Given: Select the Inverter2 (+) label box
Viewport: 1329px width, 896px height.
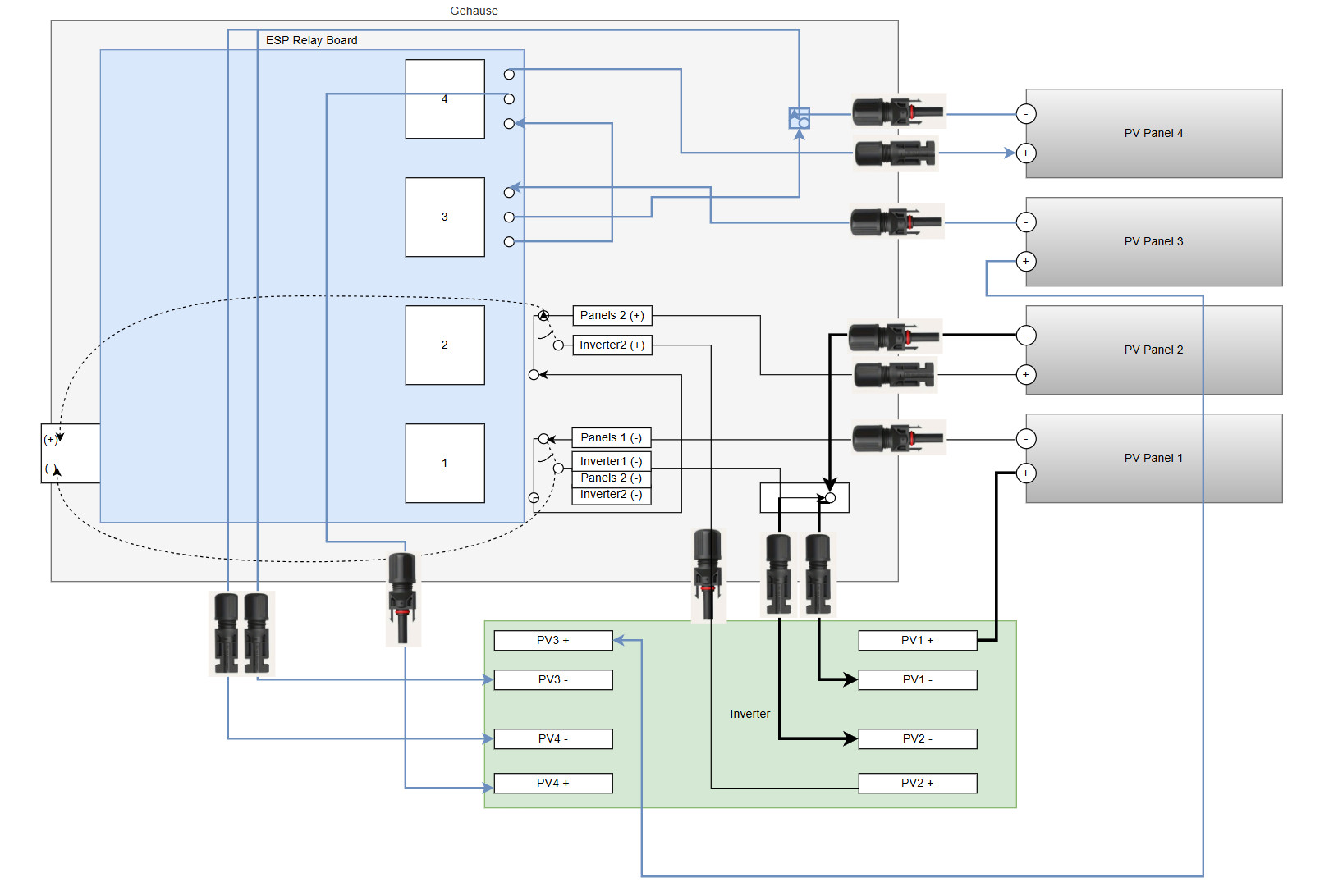Looking at the screenshot, I should pos(612,345).
